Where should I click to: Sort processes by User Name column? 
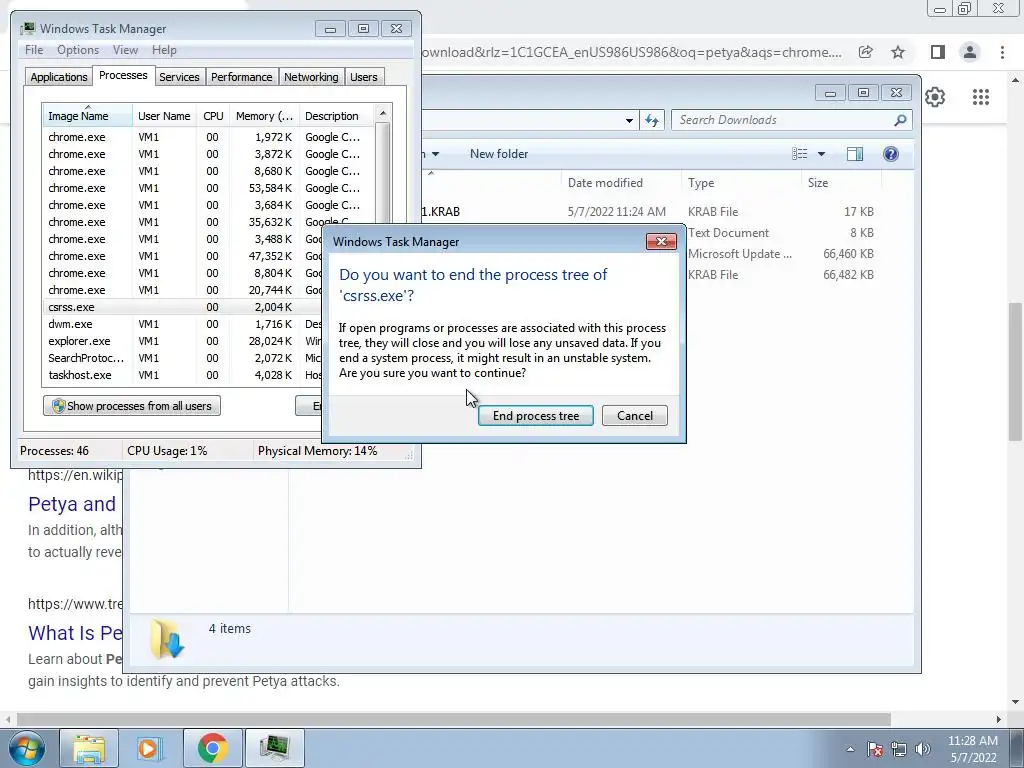[x=164, y=116]
